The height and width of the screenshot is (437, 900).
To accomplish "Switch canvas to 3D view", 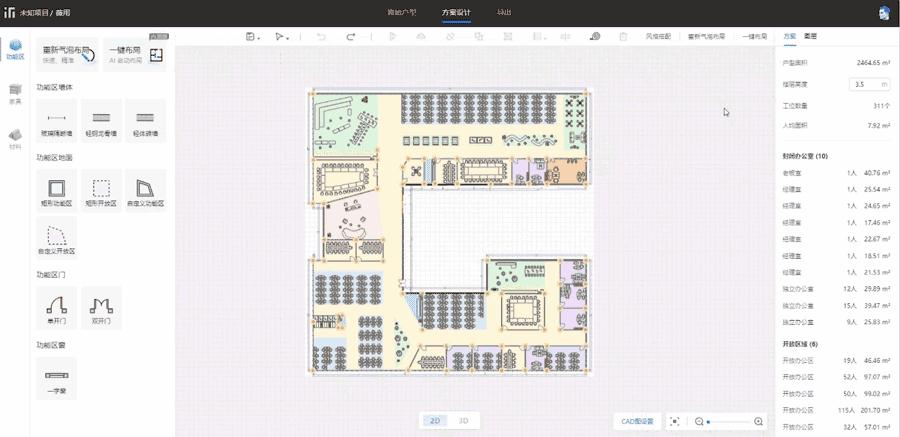I will pyautogui.click(x=464, y=421).
